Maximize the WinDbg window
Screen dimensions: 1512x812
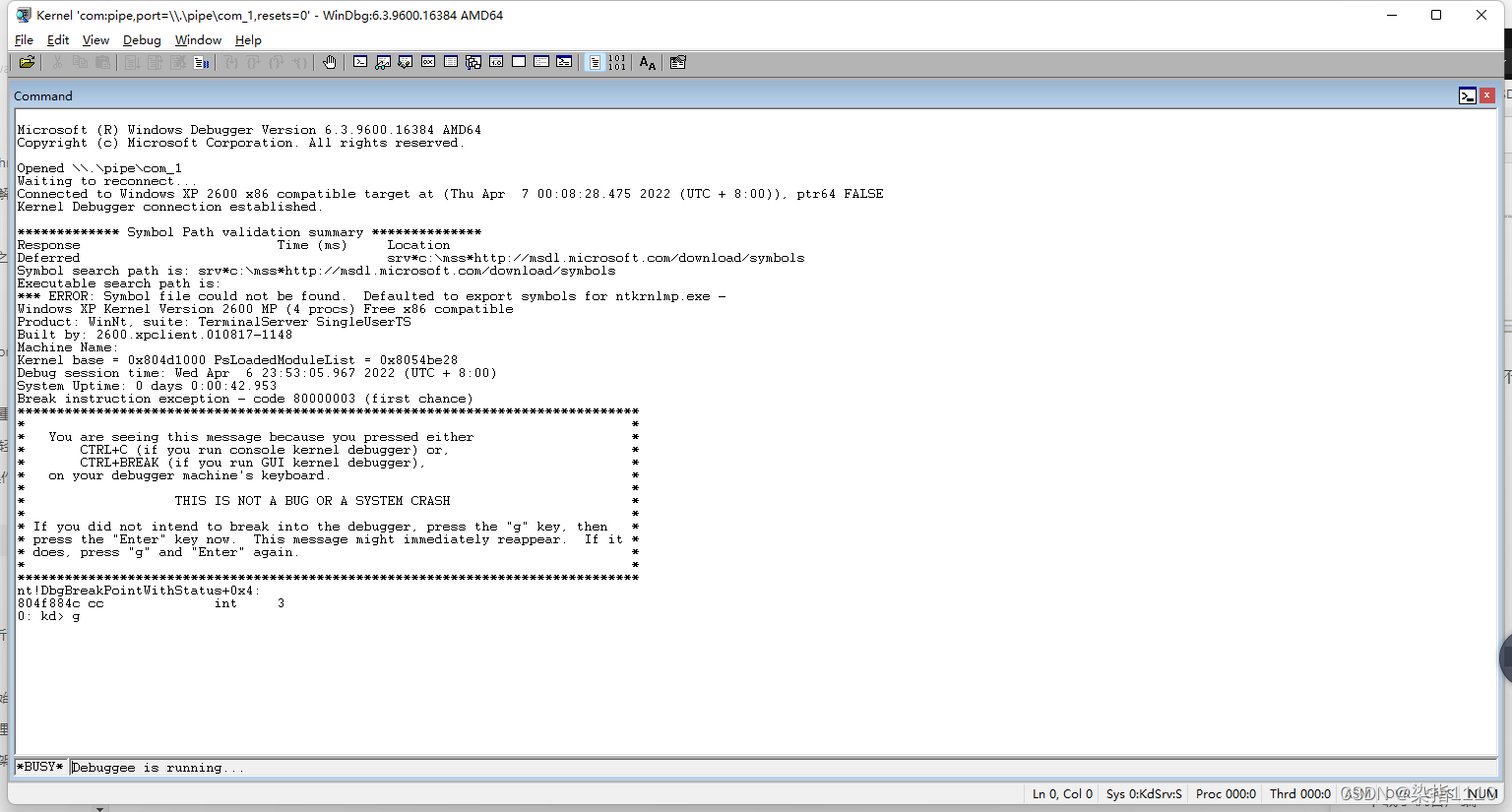(1436, 15)
